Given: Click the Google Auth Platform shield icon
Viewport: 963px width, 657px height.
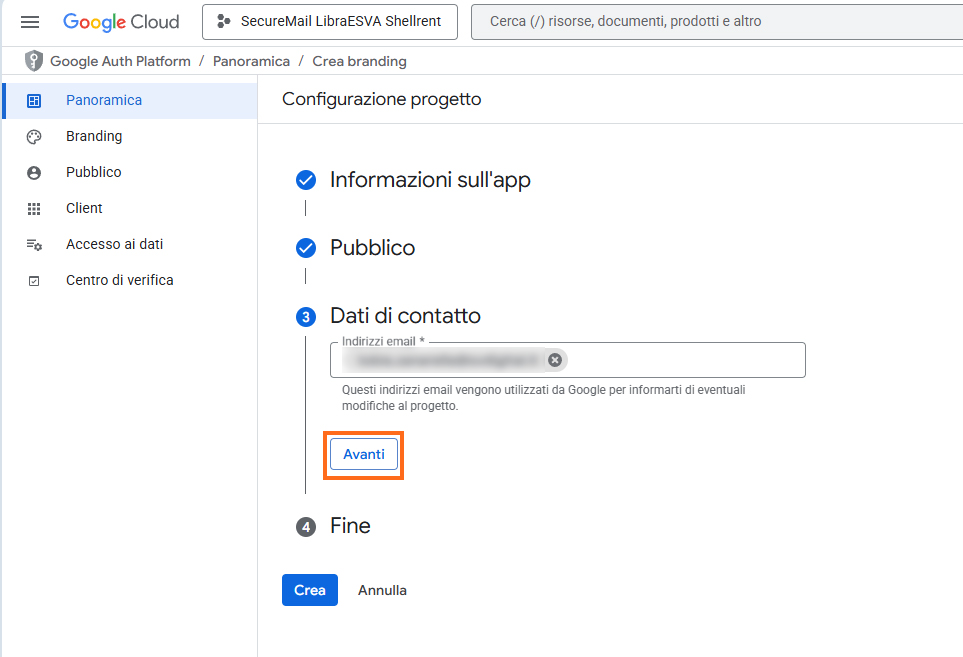Looking at the screenshot, I should point(34,61).
